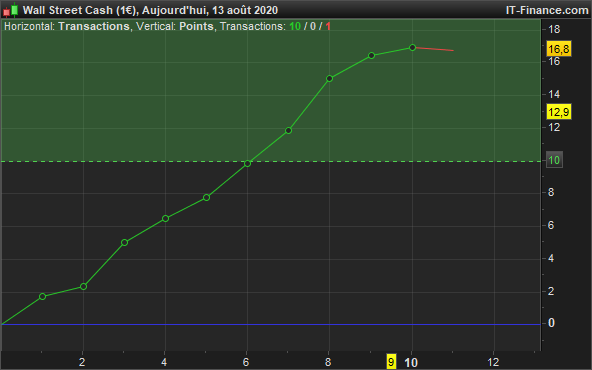Viewport: 592px width, 370px height.
Task: Click the red losing segment after transaction 10
Action: (434, 49)
